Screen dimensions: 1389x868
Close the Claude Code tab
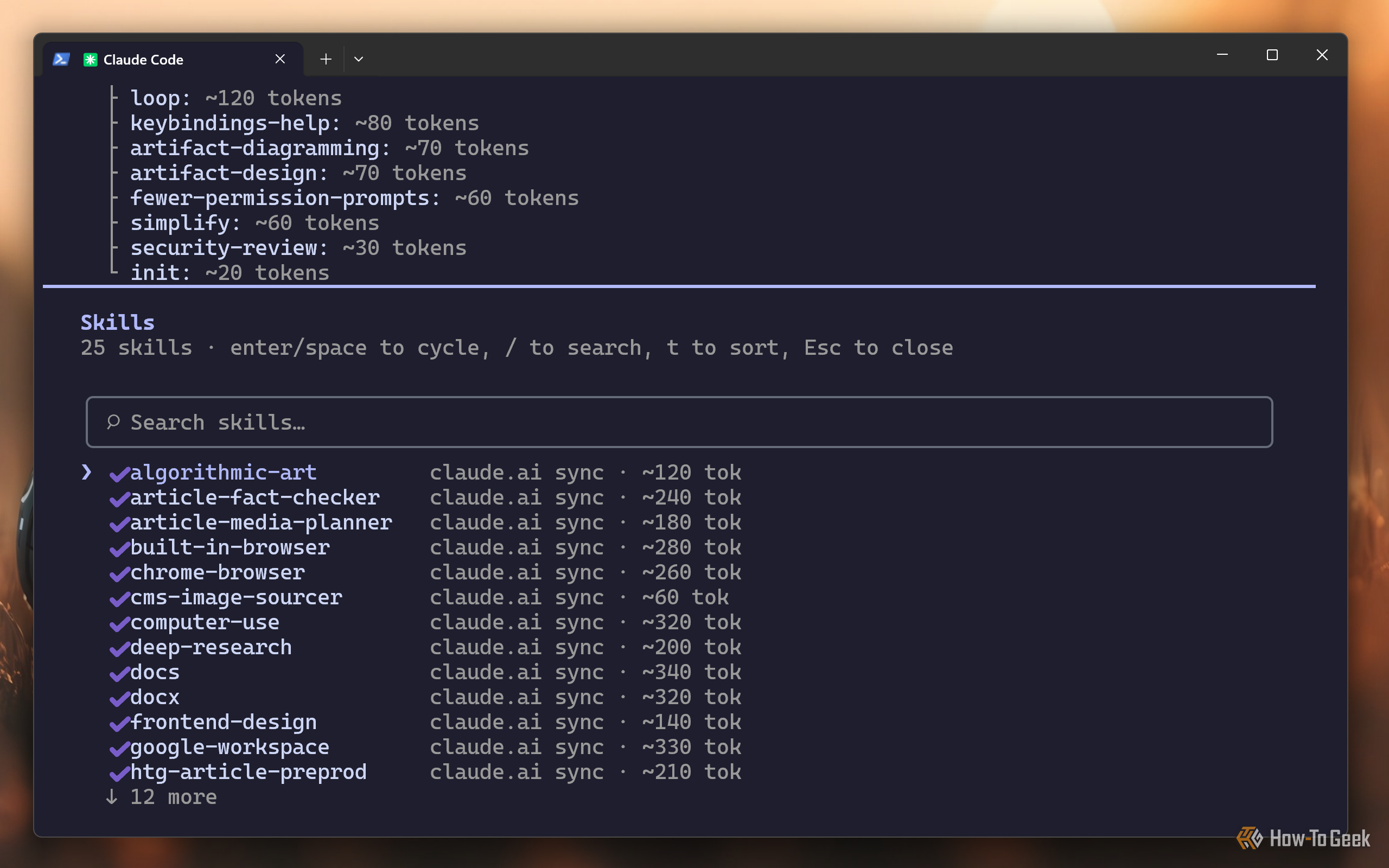click(x=280, y=59)
